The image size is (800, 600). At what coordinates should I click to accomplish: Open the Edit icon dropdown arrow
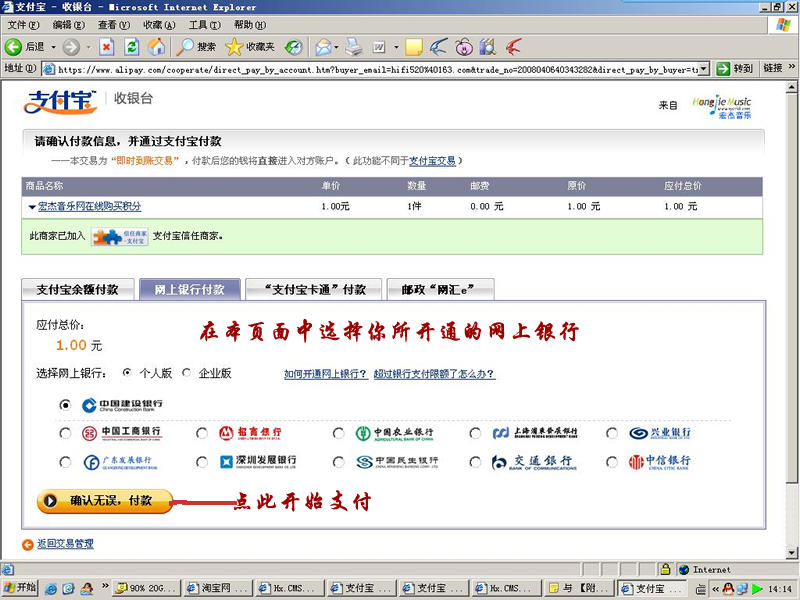click(396, 47)
